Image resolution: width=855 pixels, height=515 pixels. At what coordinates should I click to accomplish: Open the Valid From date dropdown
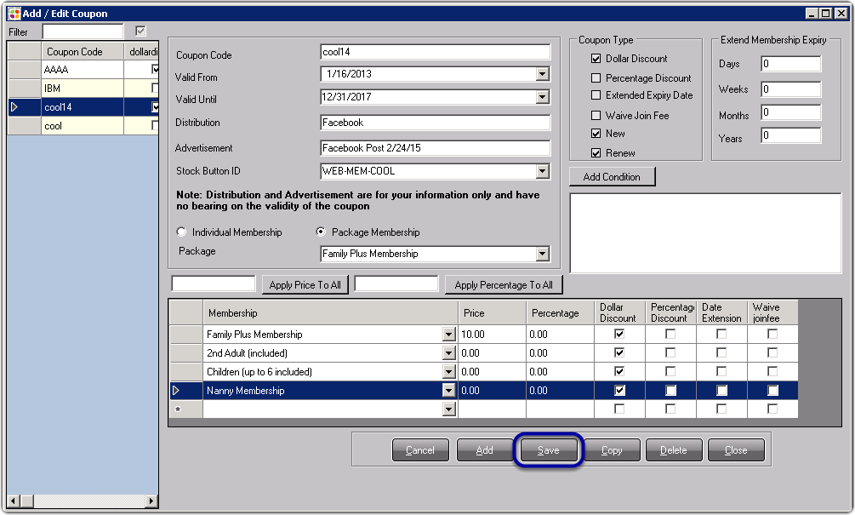542,75
